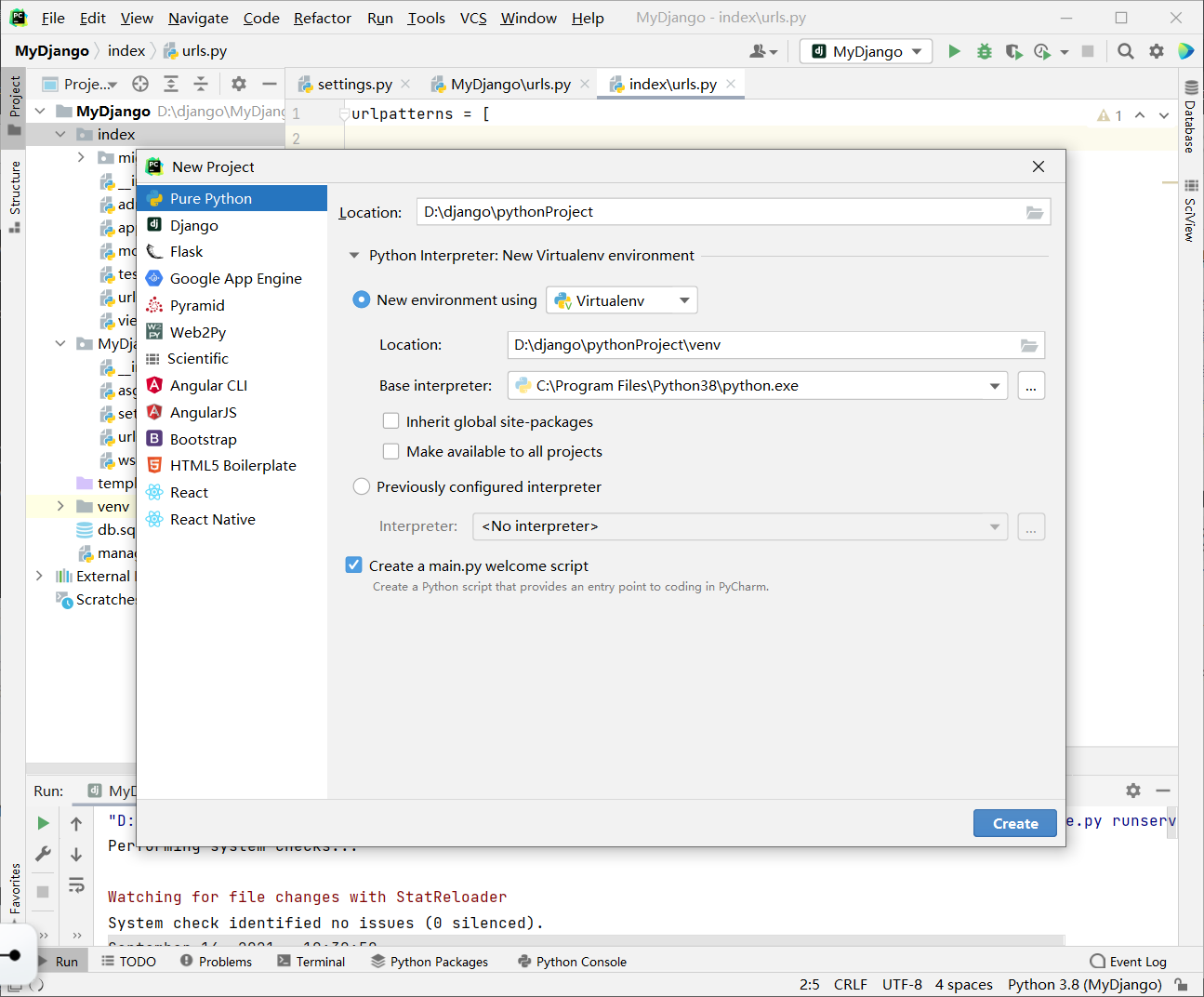
Task: Open MyDjango run configuration dropdown
Action: point(866,51)
